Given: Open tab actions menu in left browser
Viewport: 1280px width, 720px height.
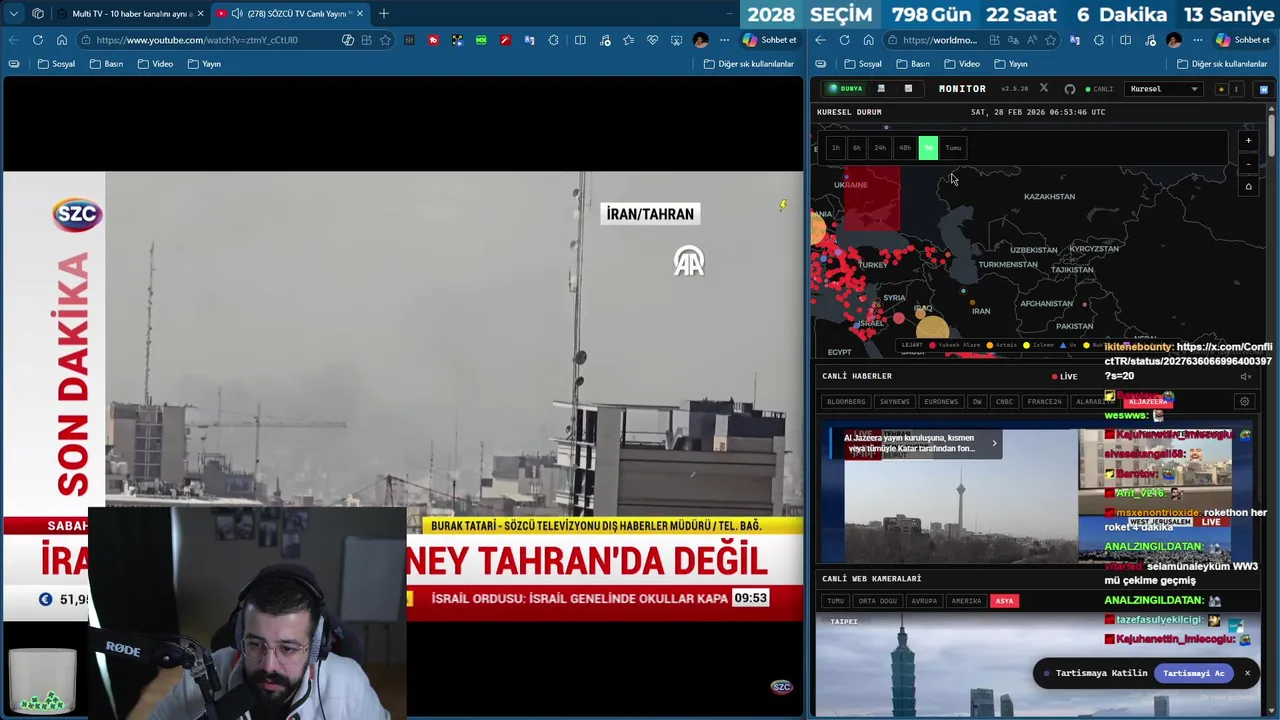Looking at the screenshot, I should tap(14, 14).
